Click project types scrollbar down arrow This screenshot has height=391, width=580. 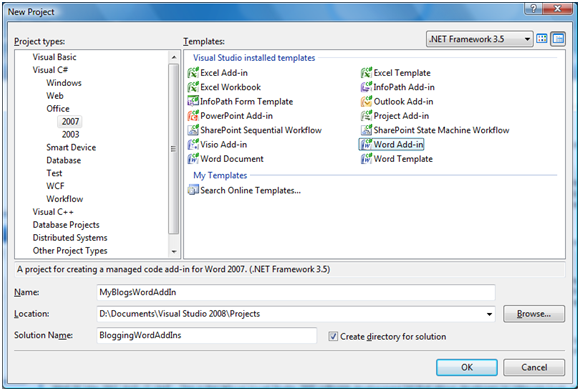click(173, 252)
